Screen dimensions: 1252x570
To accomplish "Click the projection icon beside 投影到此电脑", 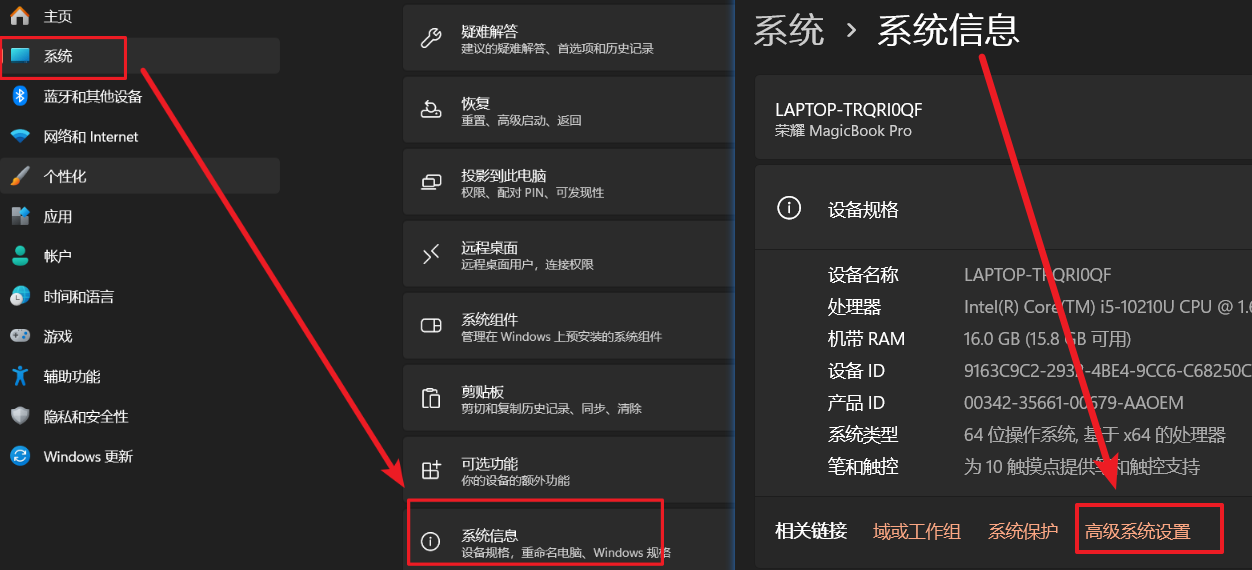I will [431, 183].
